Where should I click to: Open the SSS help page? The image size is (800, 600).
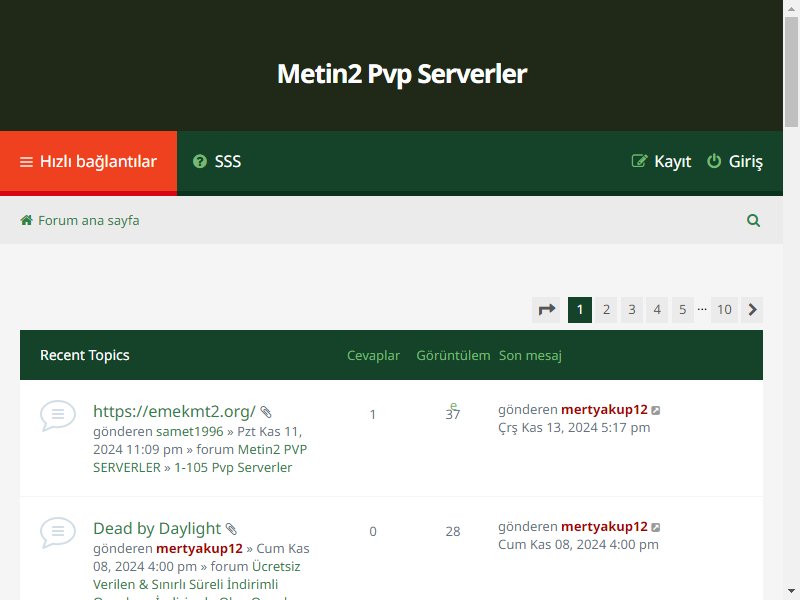pyautogui.click(x=217, y=162)
